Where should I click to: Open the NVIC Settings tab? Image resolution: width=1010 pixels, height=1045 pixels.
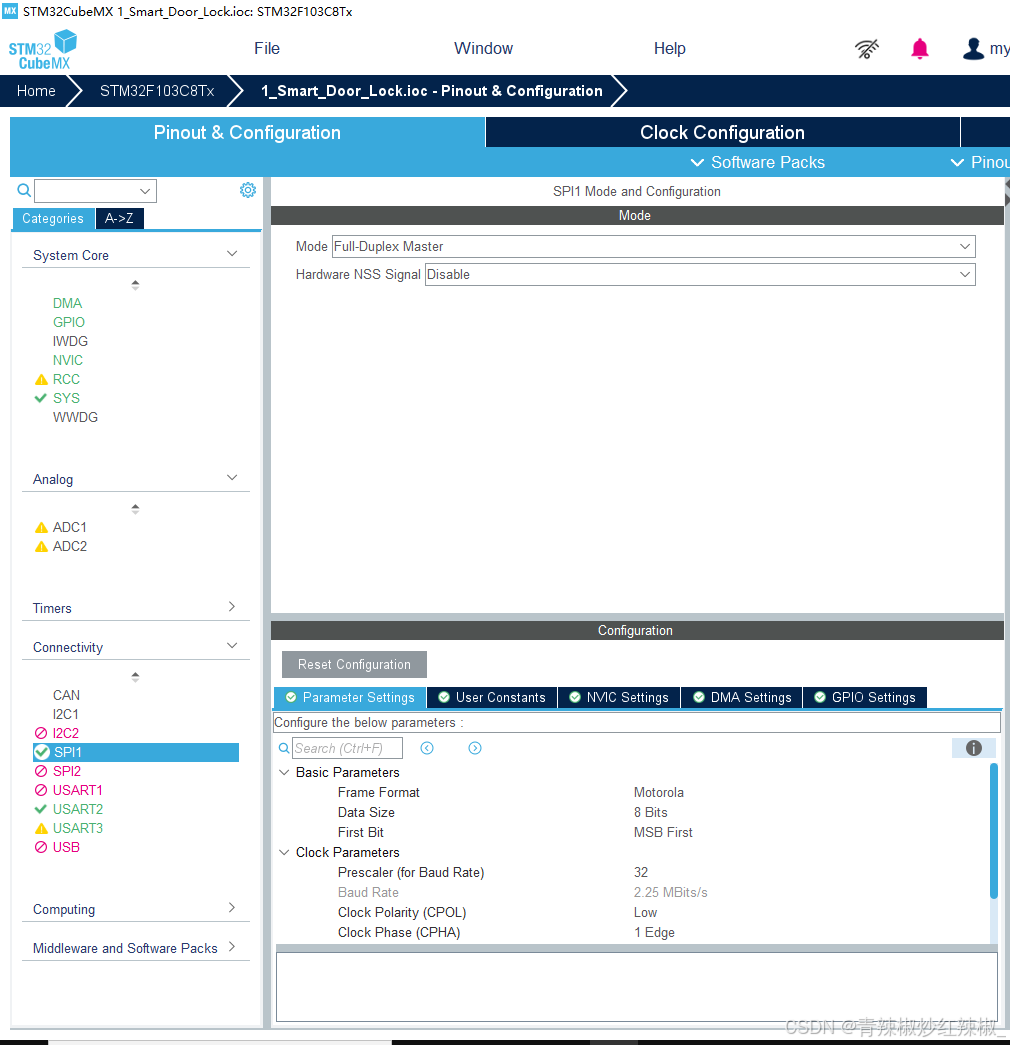pos(619,697)
